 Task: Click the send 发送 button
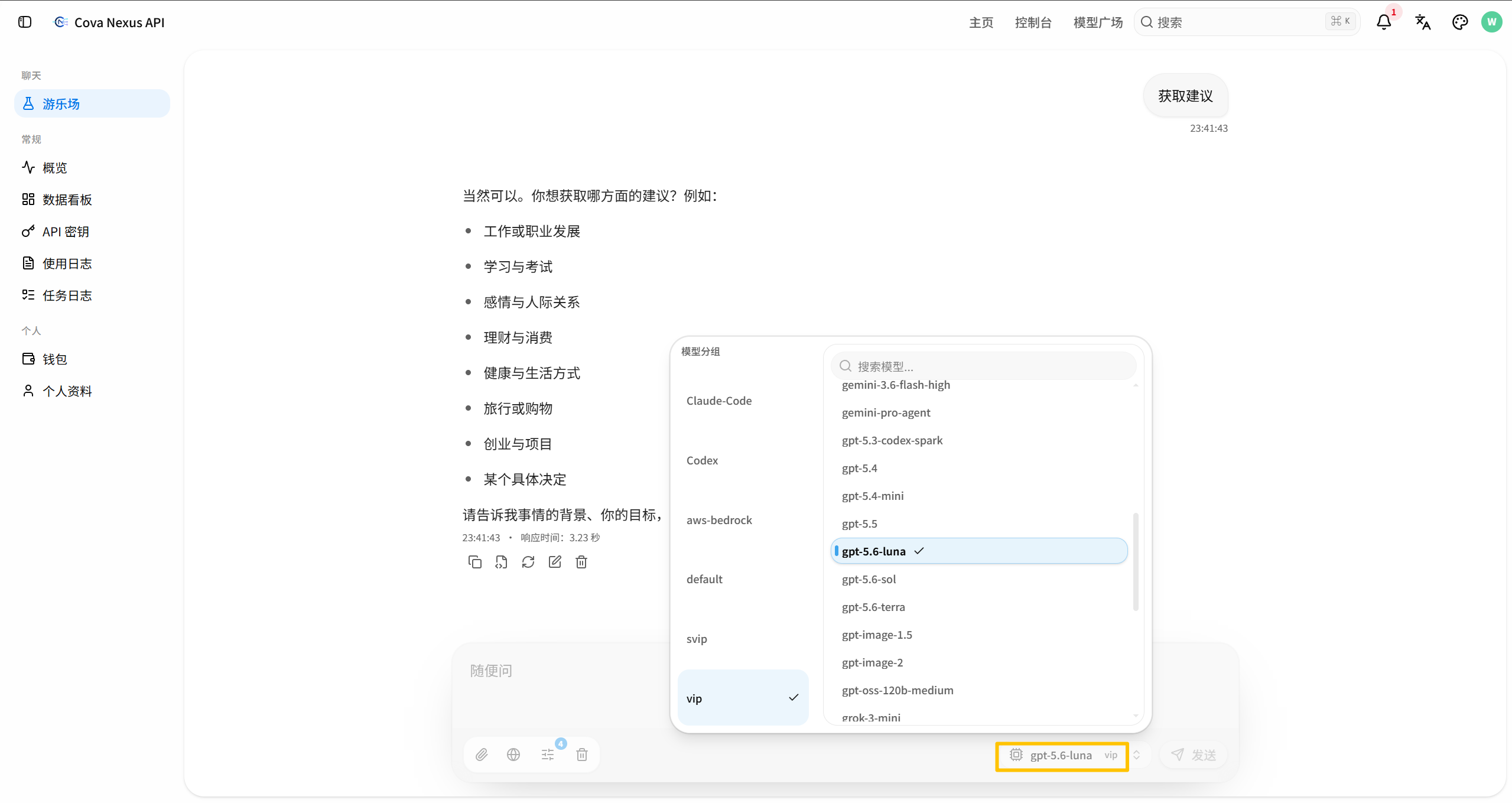pos(1194,755)
